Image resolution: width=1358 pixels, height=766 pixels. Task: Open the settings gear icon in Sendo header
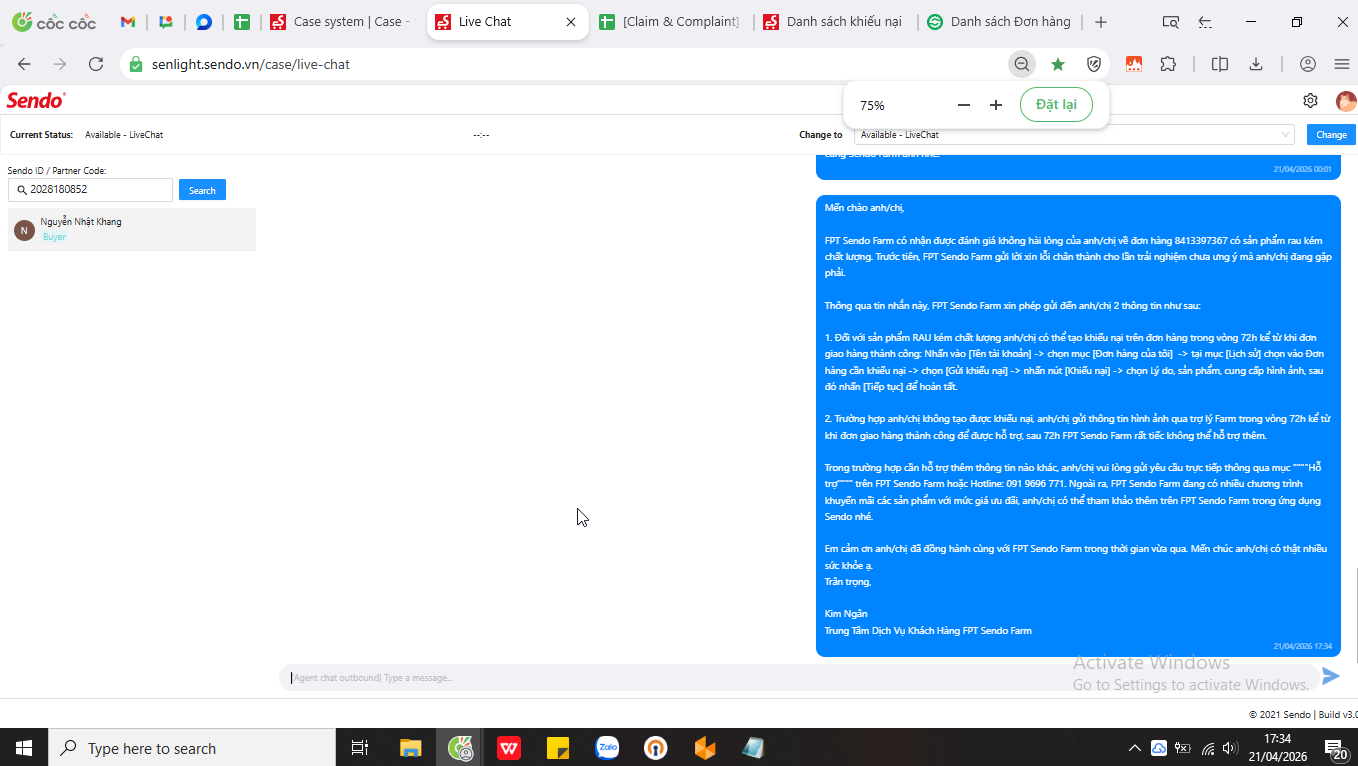click(x=1310, y=100)
